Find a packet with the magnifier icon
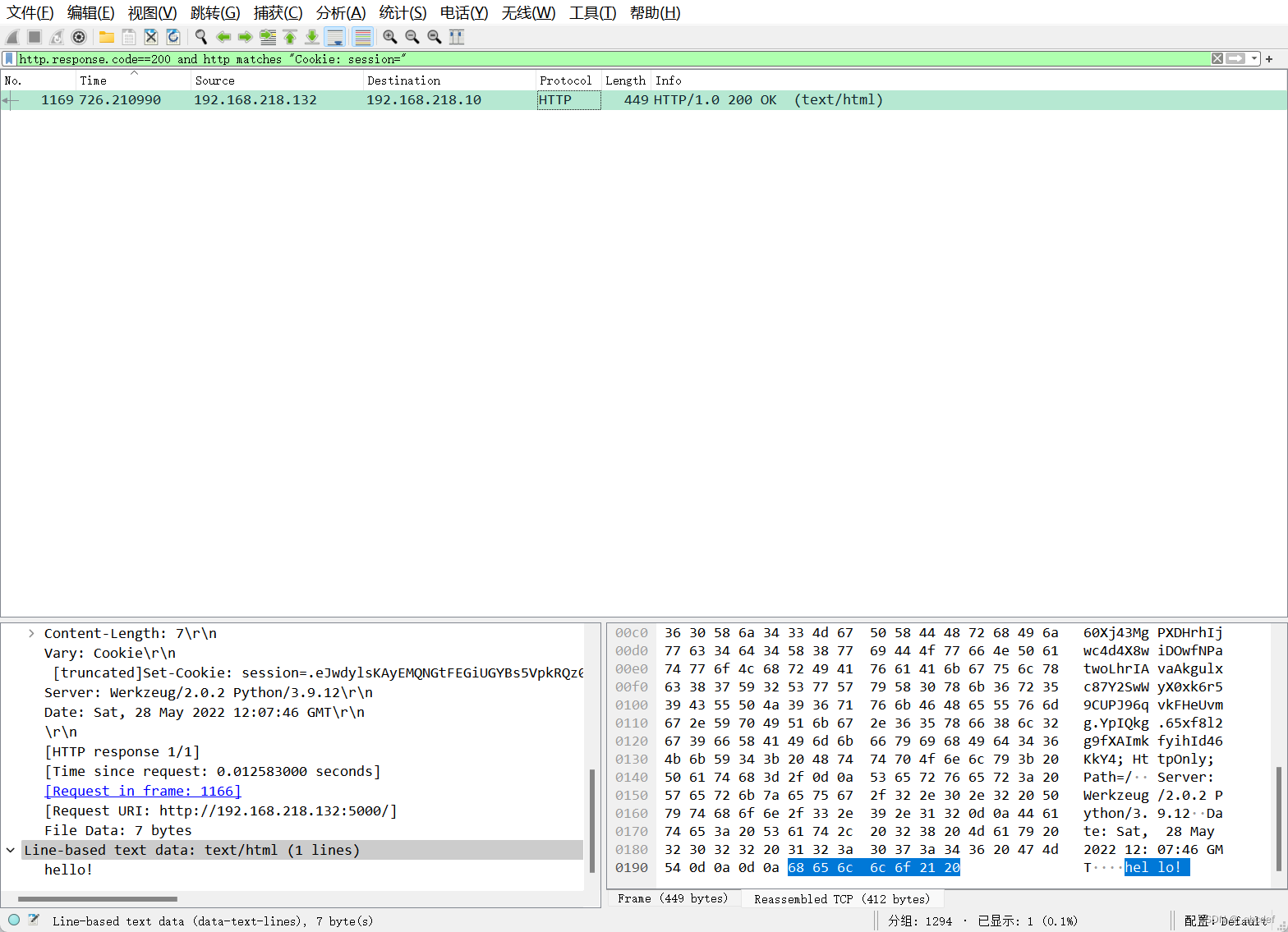 point(201,37)
